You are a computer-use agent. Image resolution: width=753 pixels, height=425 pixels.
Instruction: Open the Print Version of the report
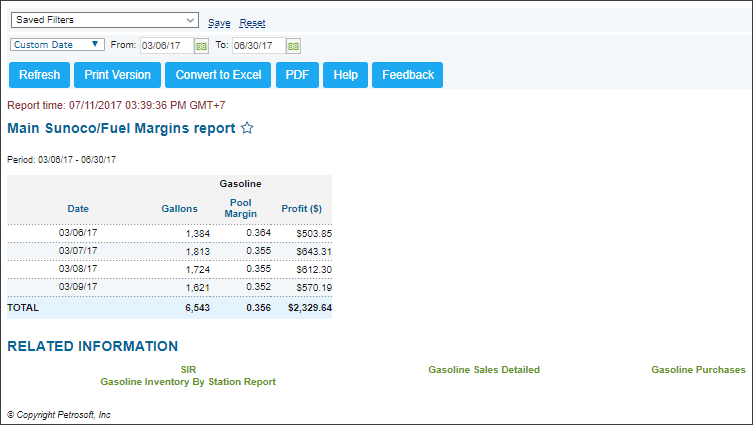[117, 75]
